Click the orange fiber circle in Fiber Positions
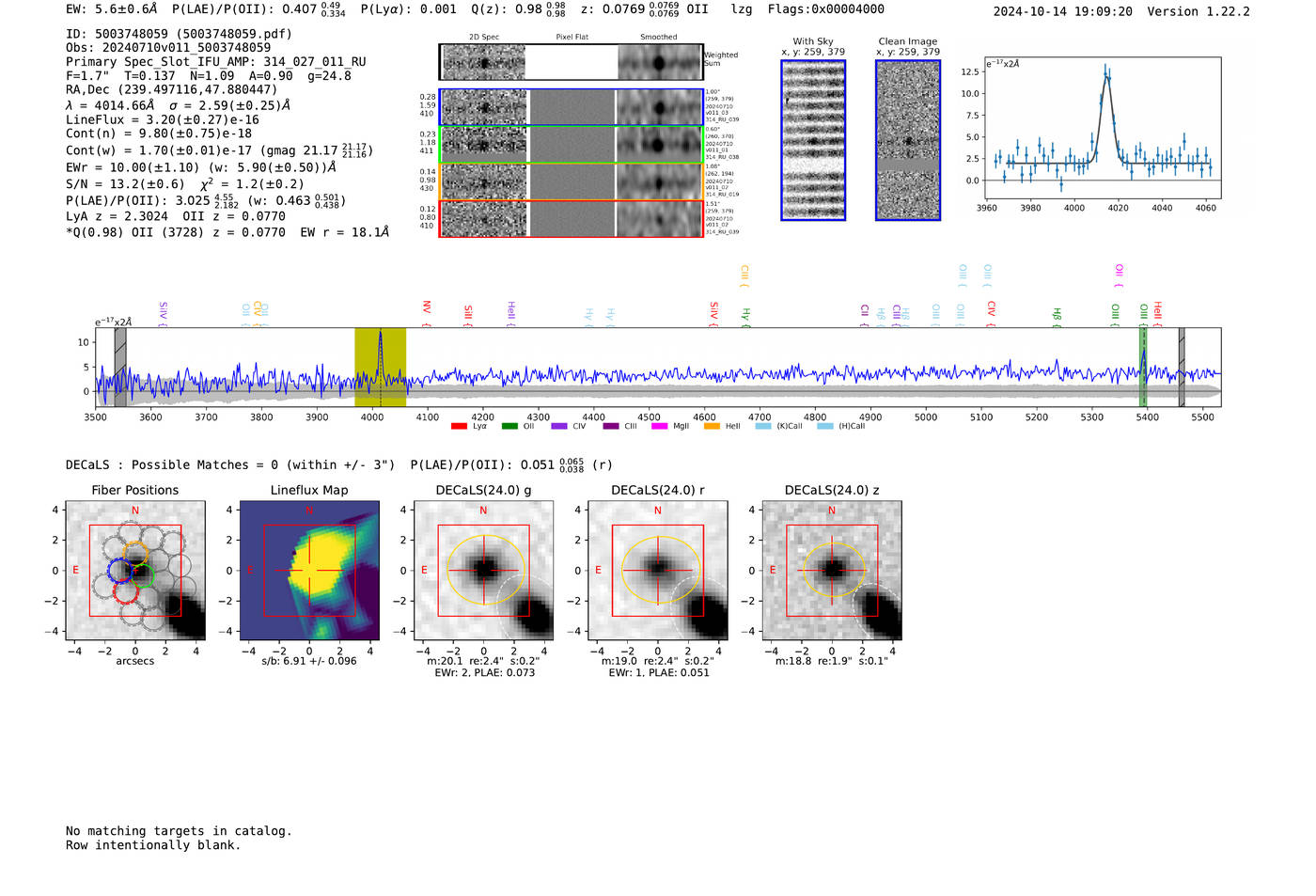 pos(135,554)
